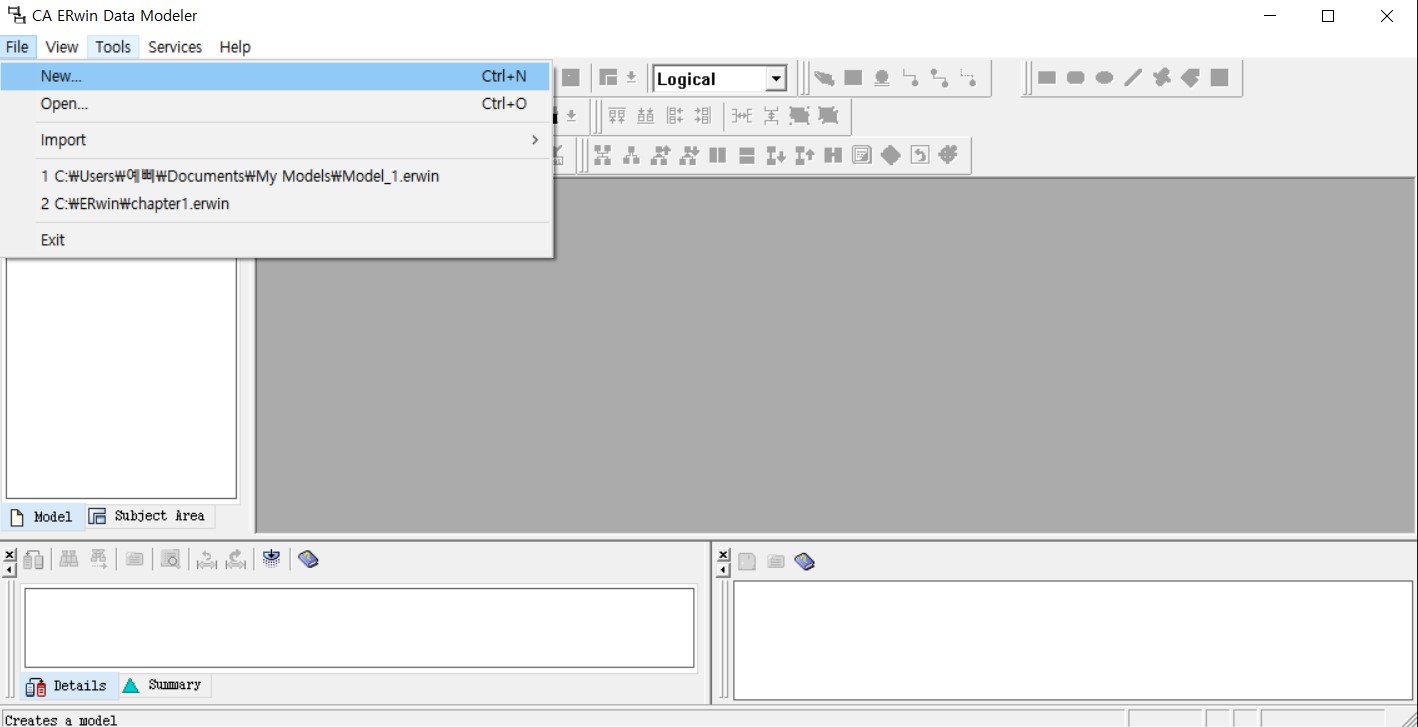This screenshot has height=727, width=1418.
Task: Click the align left edges icon
Action: 675,116
